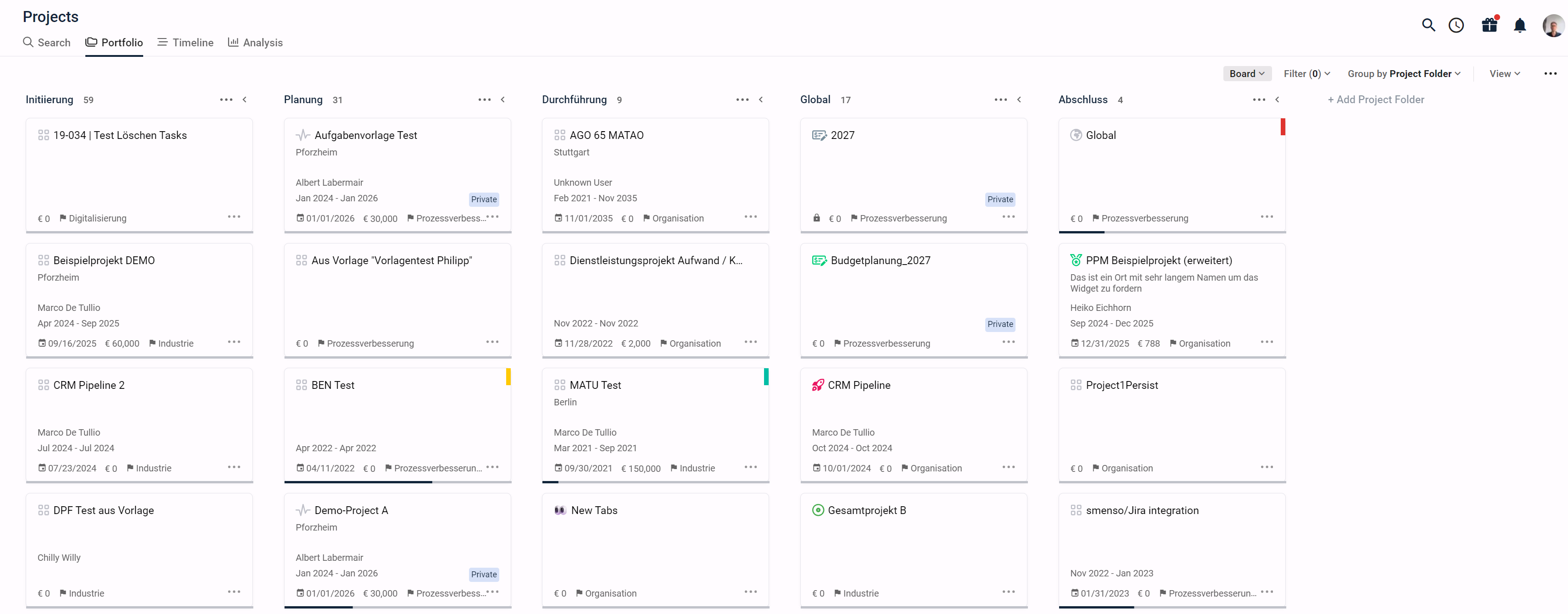Viewport: 1568px width, 614px height.
Task: Open the gift box news icon
Action: tap(1490, 24)
